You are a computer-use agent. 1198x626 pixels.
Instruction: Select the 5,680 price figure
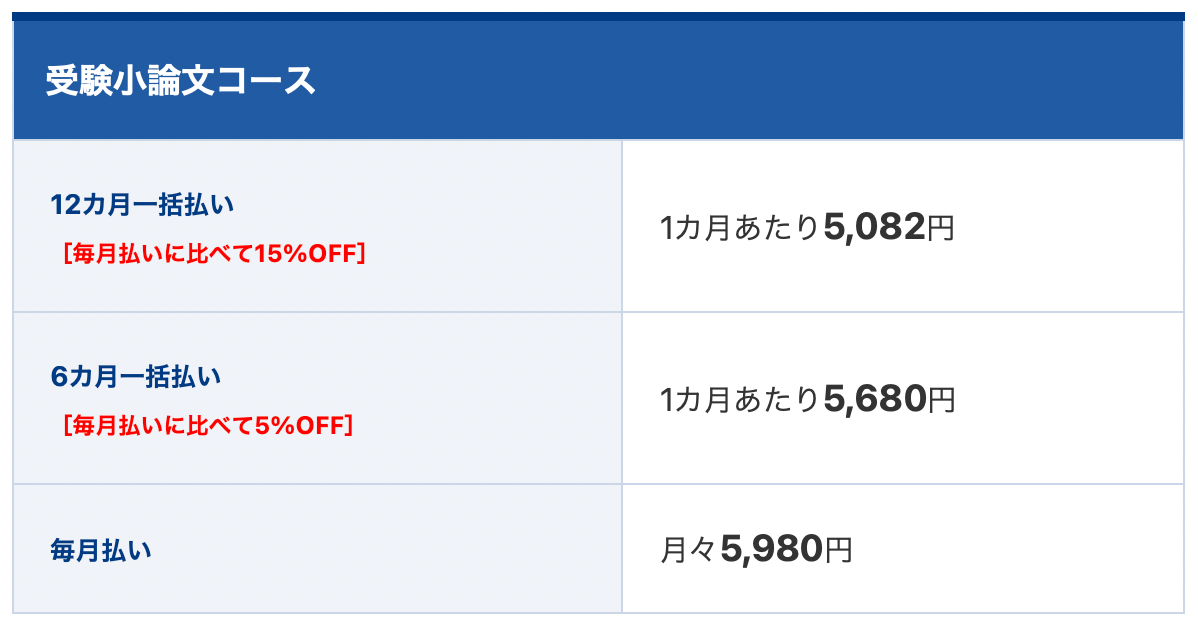pos(876,399)
